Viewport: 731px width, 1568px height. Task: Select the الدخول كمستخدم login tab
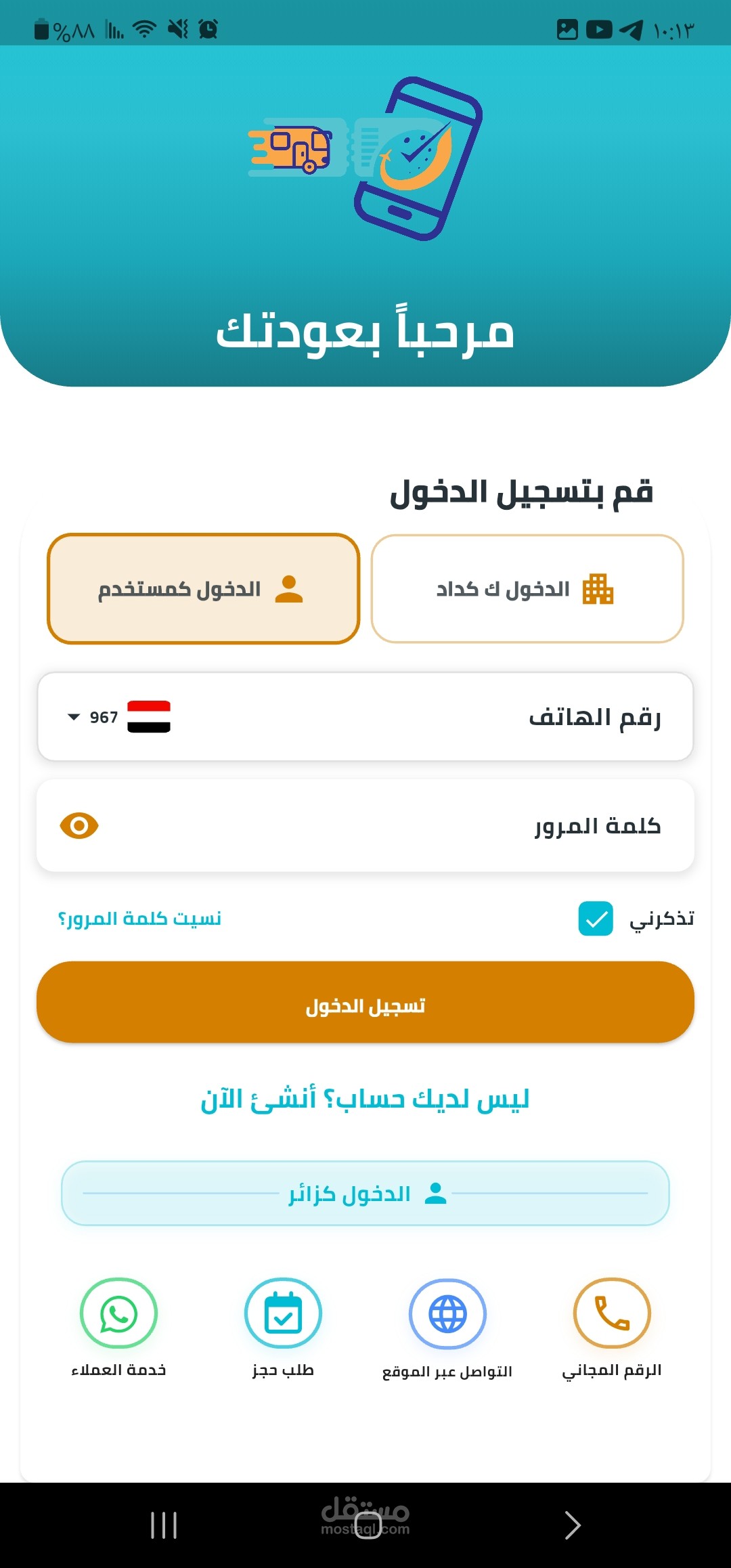pos(203,588)
